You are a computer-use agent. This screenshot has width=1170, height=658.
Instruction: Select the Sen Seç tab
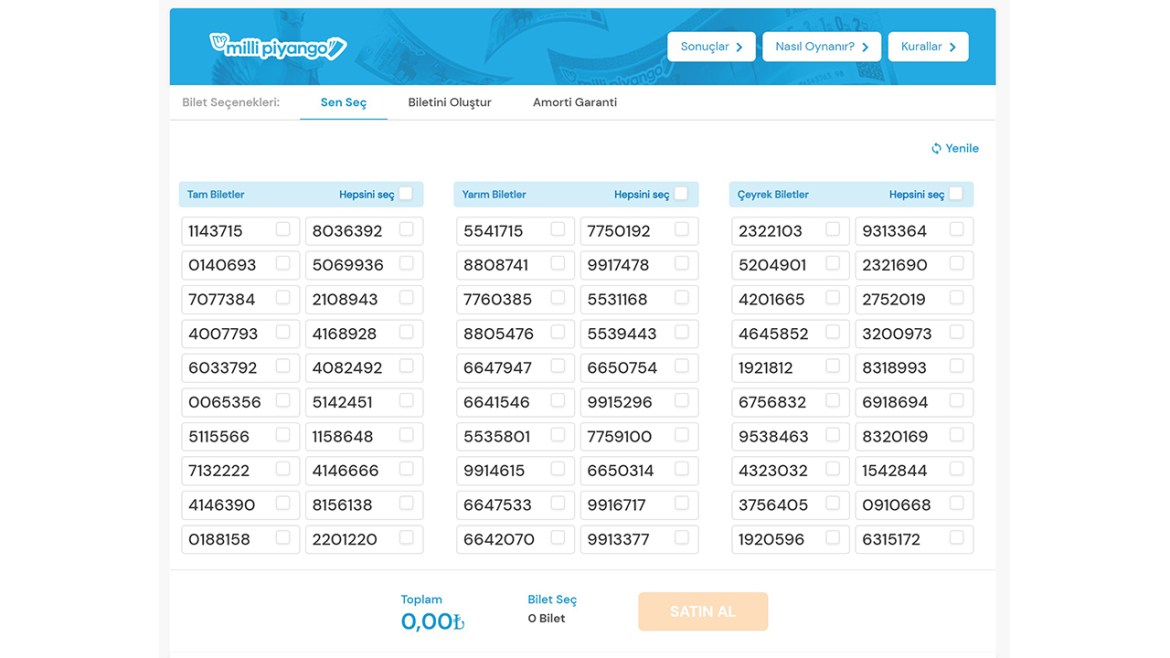pos(343,102)
